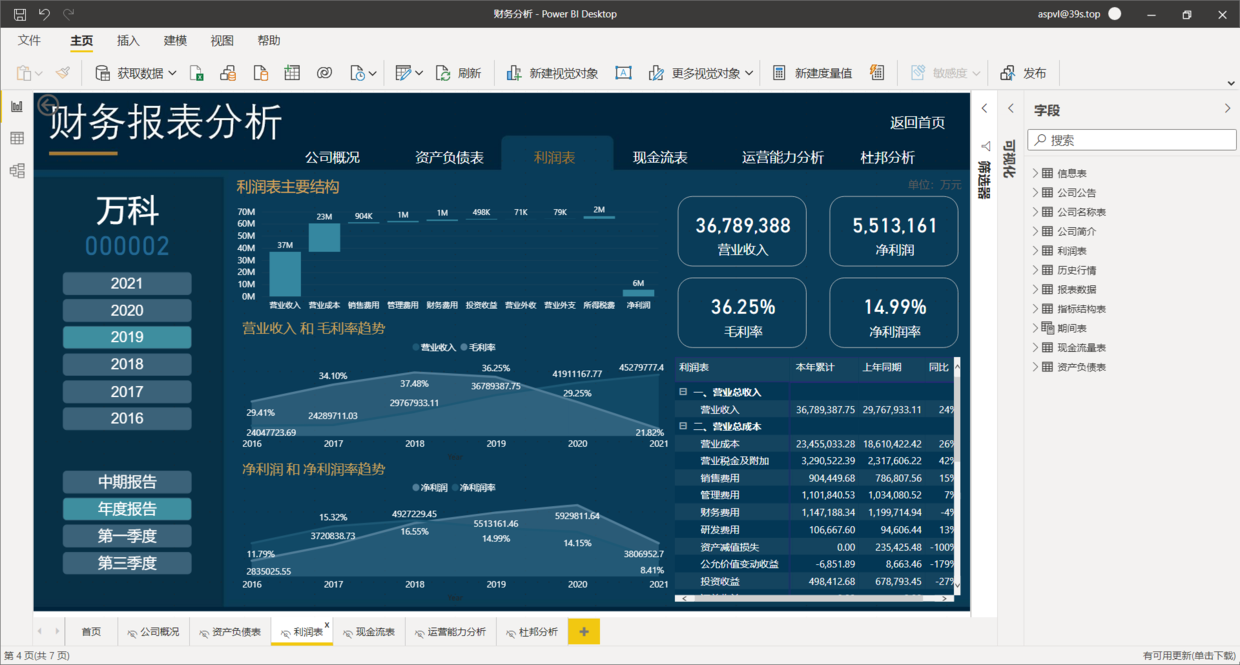Click the 搜索 field in 字段 pane
This screenshot has height=665, width=1240.
[x=1132, y=140]
